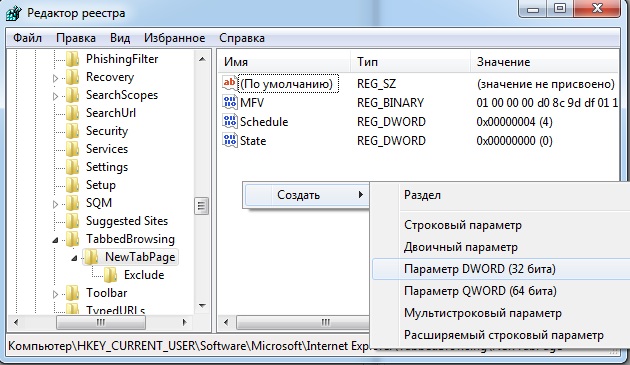Expand the Recovery tree node
630x365 pixels.
coord(55,78)
